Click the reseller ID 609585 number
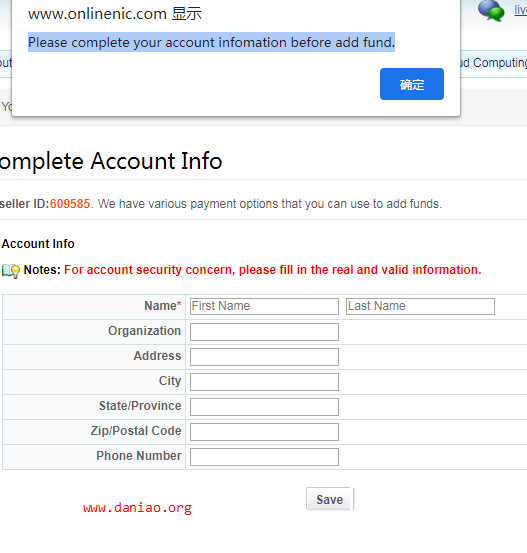The height and width of the screenshot is (553, 527). 70,204
